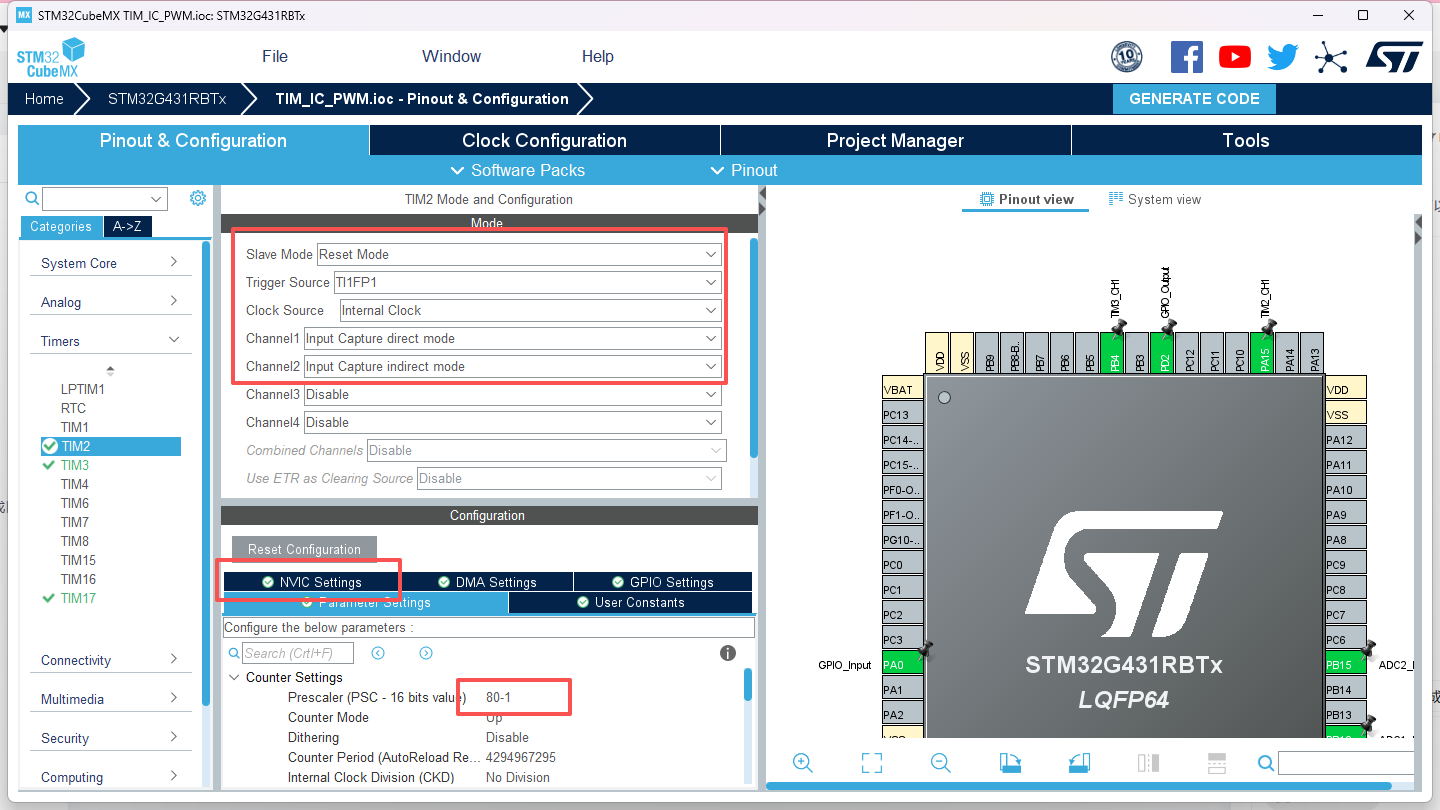Select pin PD2 GPIO_Output on chip

coord(1164,353)
